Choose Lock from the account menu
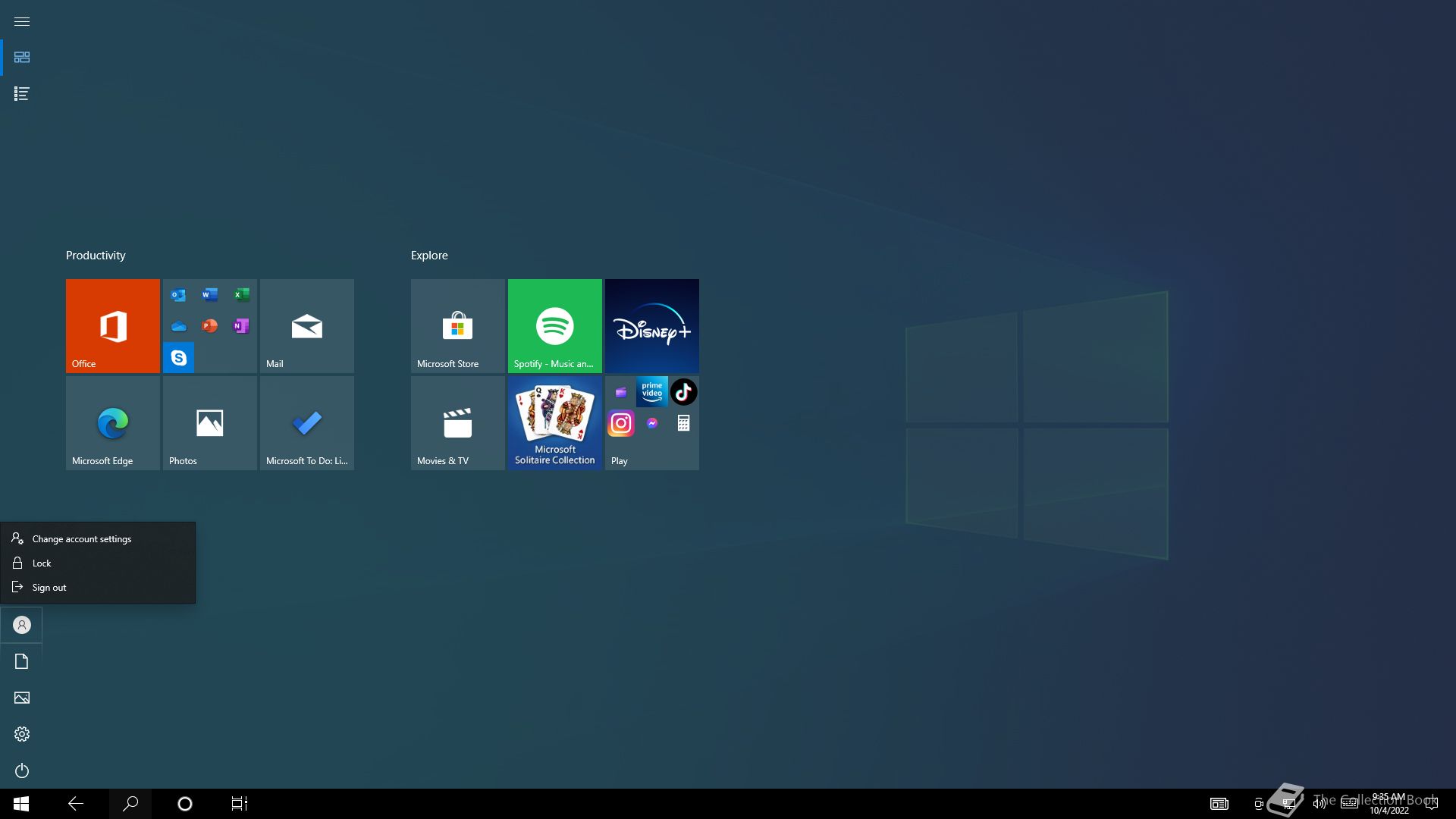Viewport: 1456px width, 819px height. pyautogui.click(x=98, y=563)
